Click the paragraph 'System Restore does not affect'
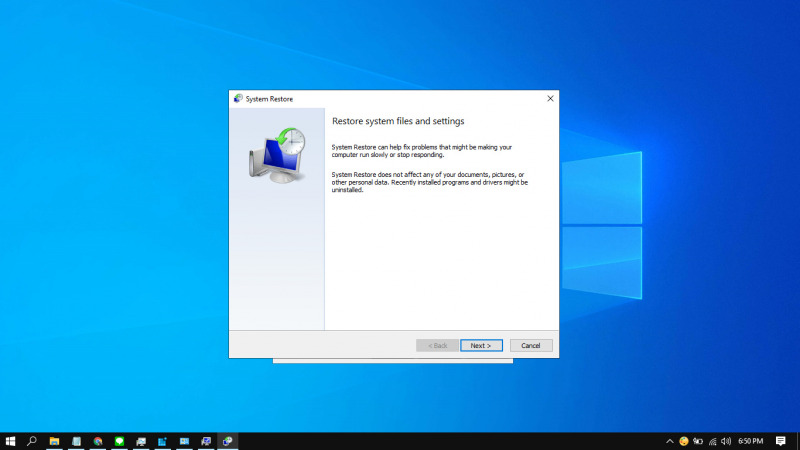 pos(430,182)
